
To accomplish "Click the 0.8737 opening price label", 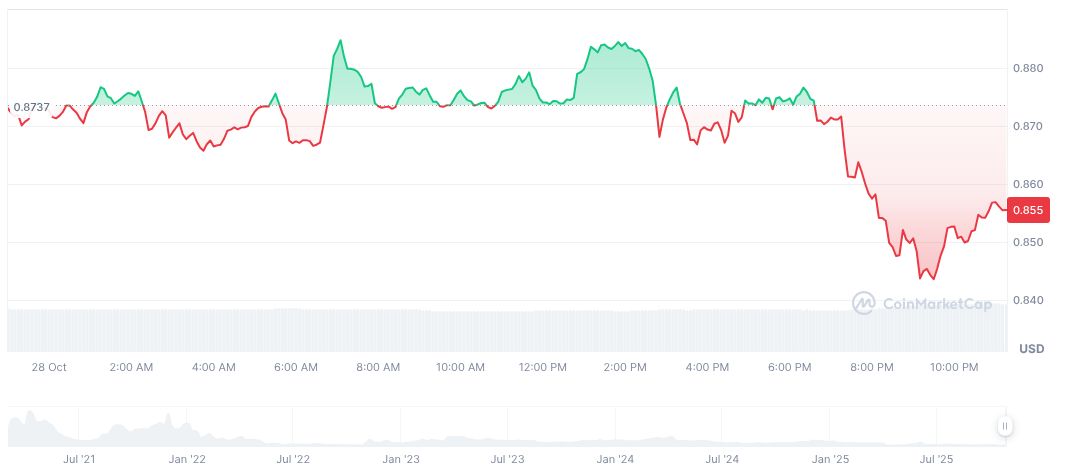I will (x=30, y=107).
